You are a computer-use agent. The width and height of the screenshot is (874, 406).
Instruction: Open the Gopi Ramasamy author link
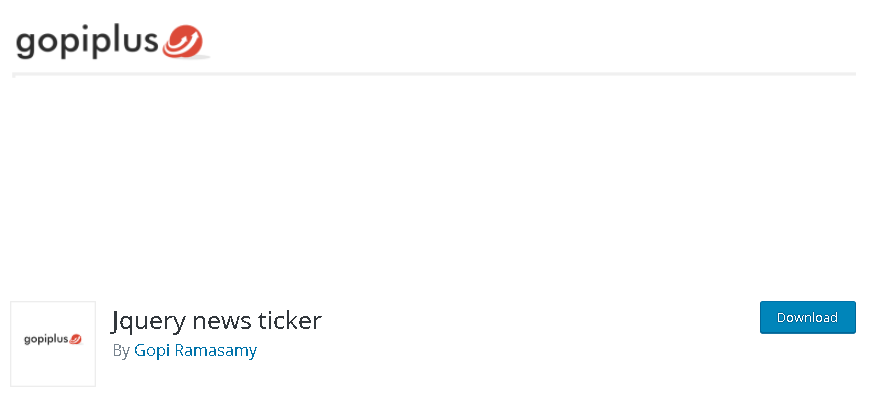click(195, 351)
